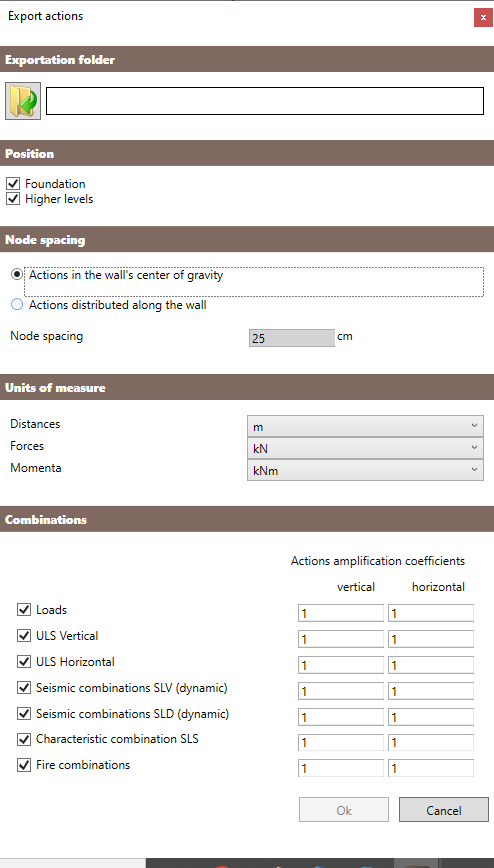Open the Forces unit dropdown
The height and width of the screenshot is (868, 494).
pyautogui.click(x=365, y=448)
